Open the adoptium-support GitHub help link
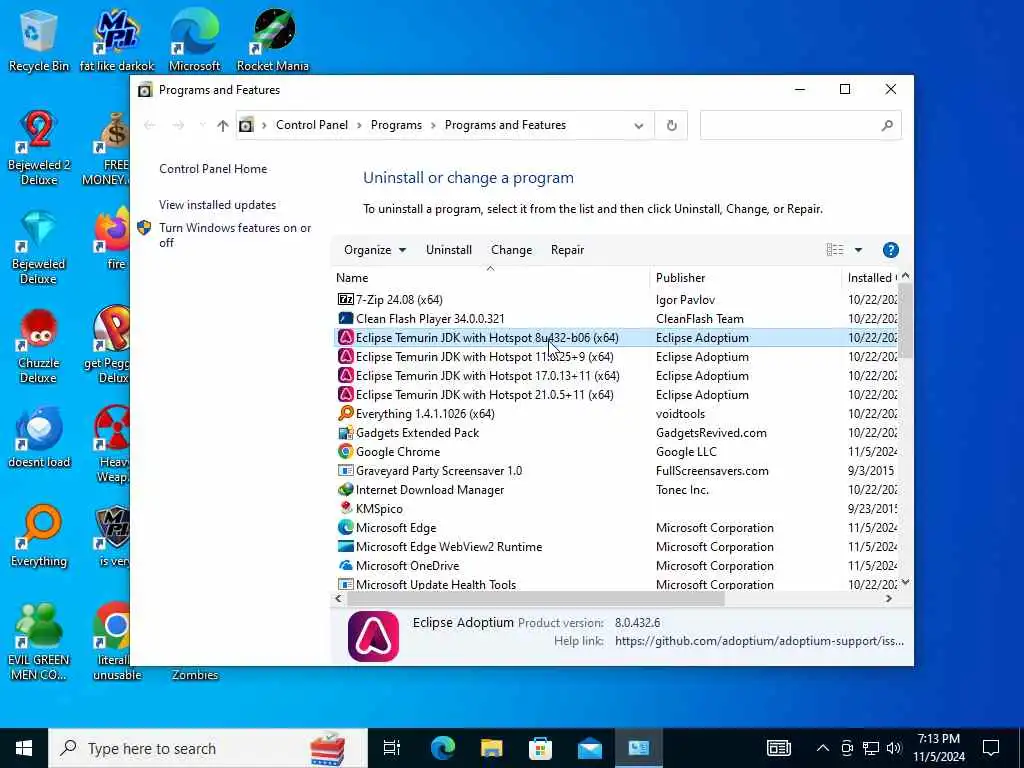This screenshot has height=768, width=1024. [x=760, y=641]
